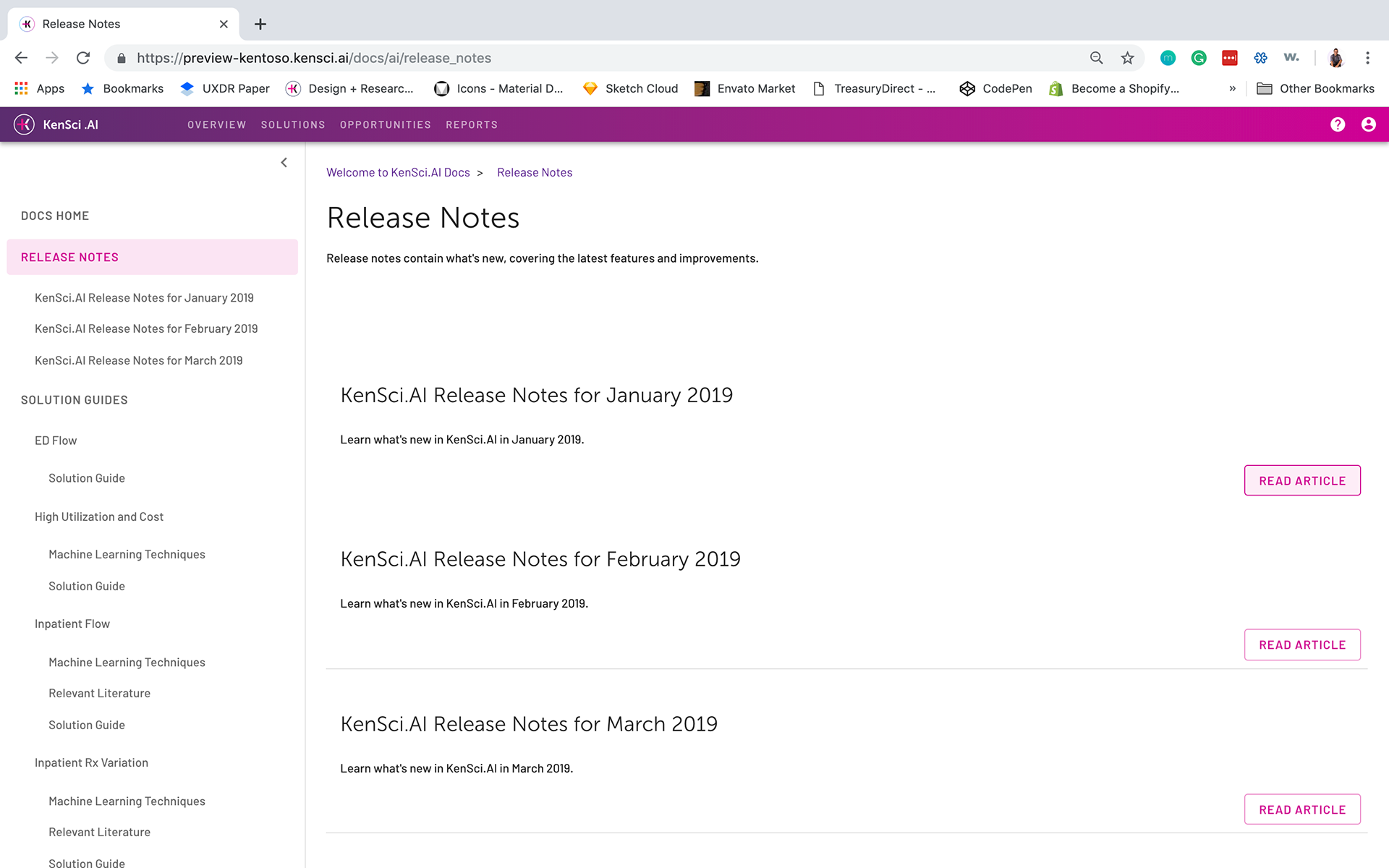Viewport: 1389px width, 868px height.
Task: Open Machine Learning Techniques under High Utilization
Action: pos(127,554)
